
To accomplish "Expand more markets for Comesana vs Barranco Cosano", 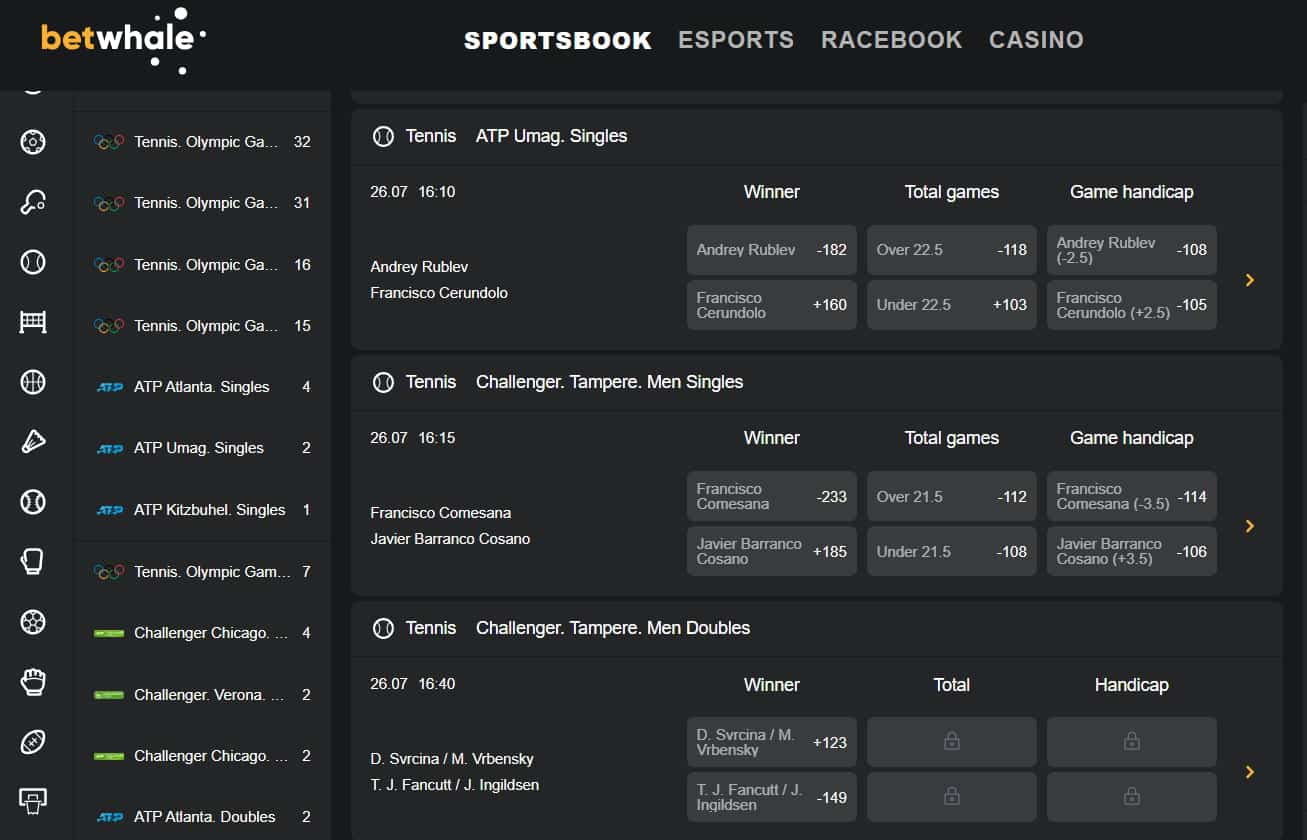I will click(x=1250, y=526).
